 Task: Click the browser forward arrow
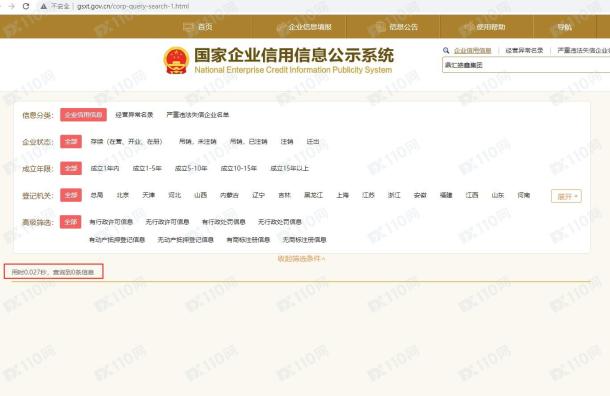(x=11, y=6)
